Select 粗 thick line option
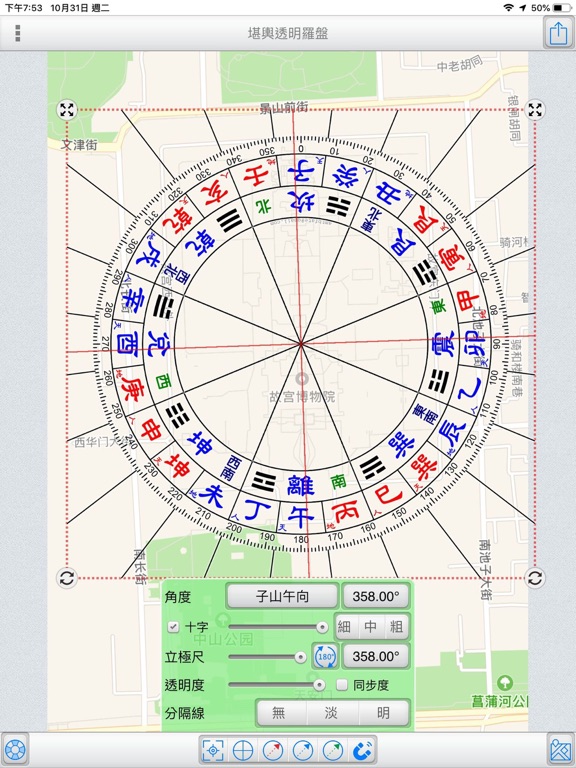 click(396, 626)
